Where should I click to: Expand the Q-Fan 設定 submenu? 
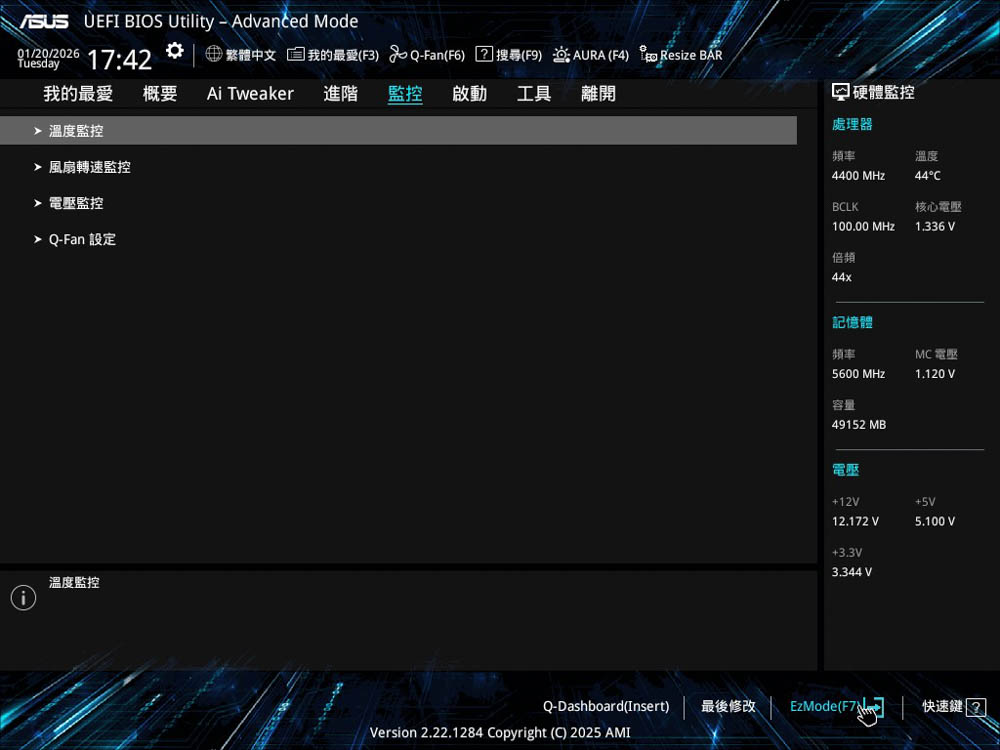[82, 240]
